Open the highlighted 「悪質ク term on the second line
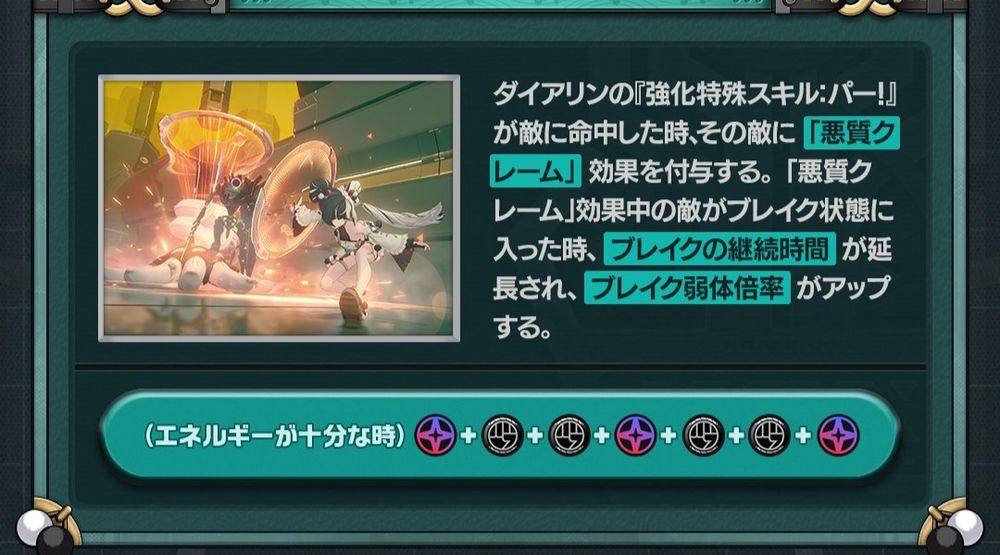Screen dimensions: 1000x555 tap(851, 133)
